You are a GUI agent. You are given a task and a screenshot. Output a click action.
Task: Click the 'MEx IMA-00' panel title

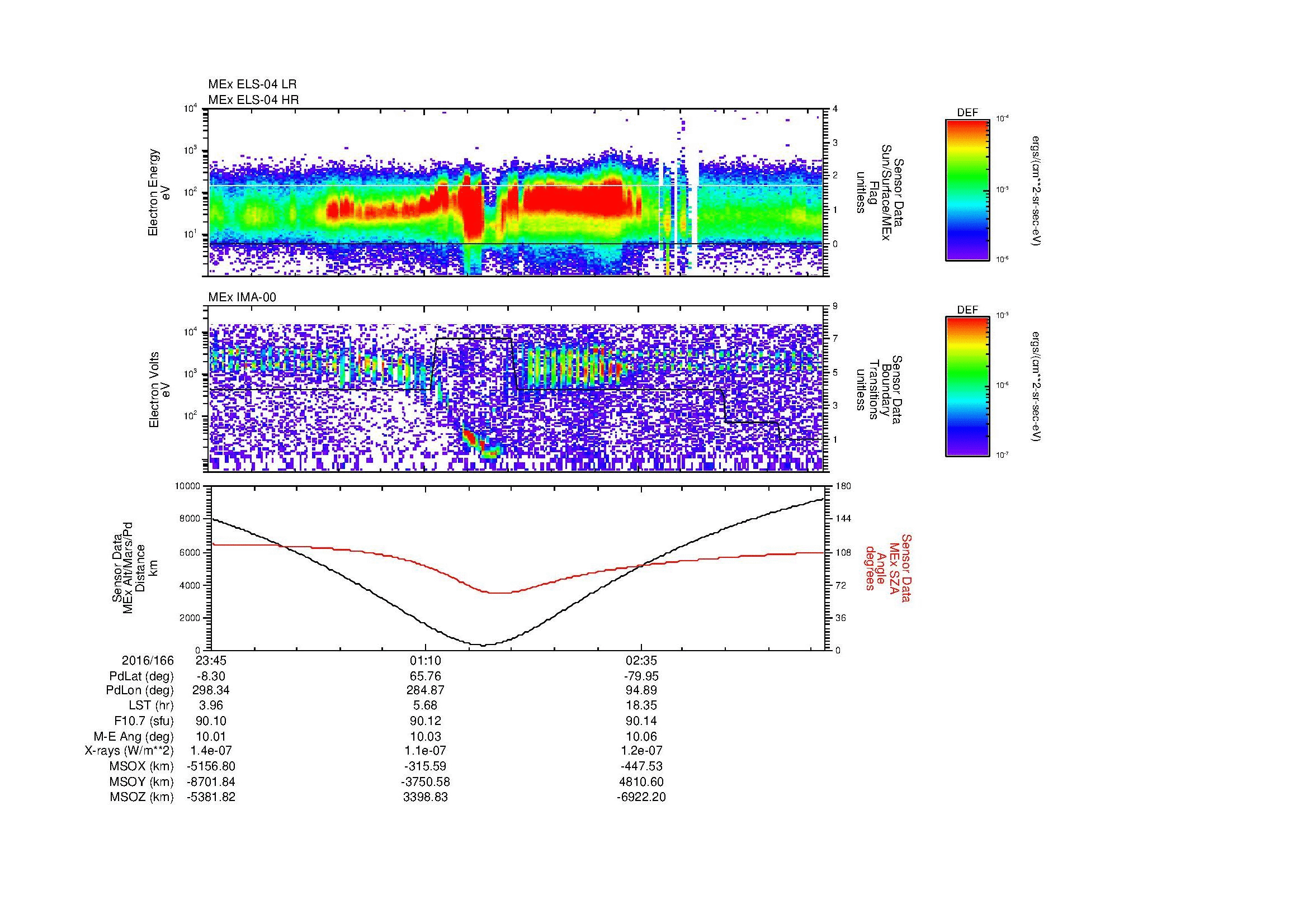[242, 297]
